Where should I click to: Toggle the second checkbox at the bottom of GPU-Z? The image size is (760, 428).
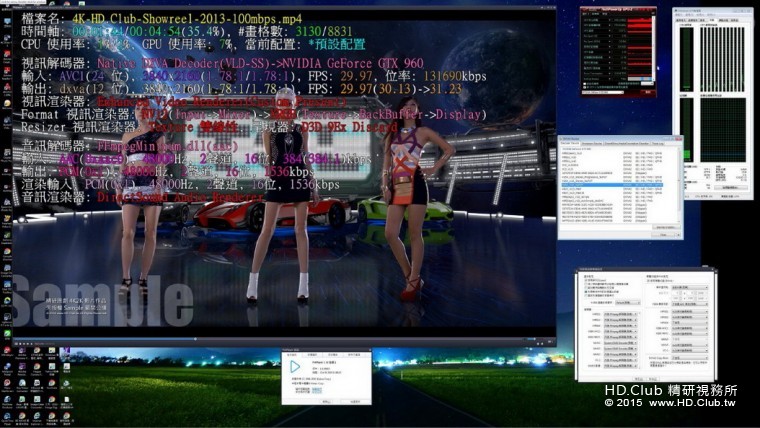pyautogui.click(x=585, y=87)
